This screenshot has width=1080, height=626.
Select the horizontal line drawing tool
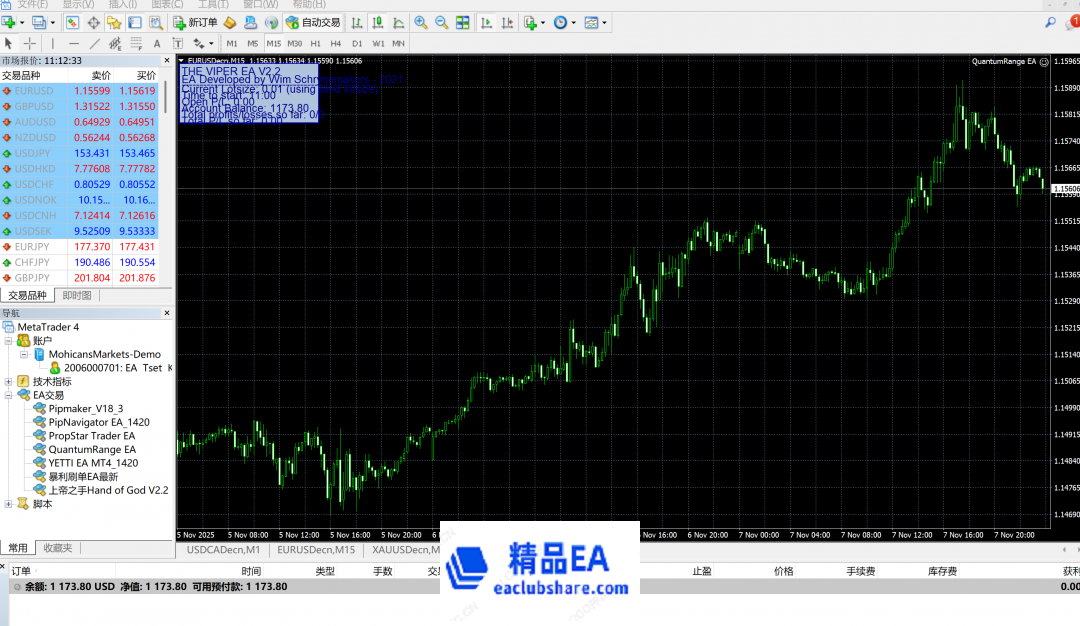(74, 43)
